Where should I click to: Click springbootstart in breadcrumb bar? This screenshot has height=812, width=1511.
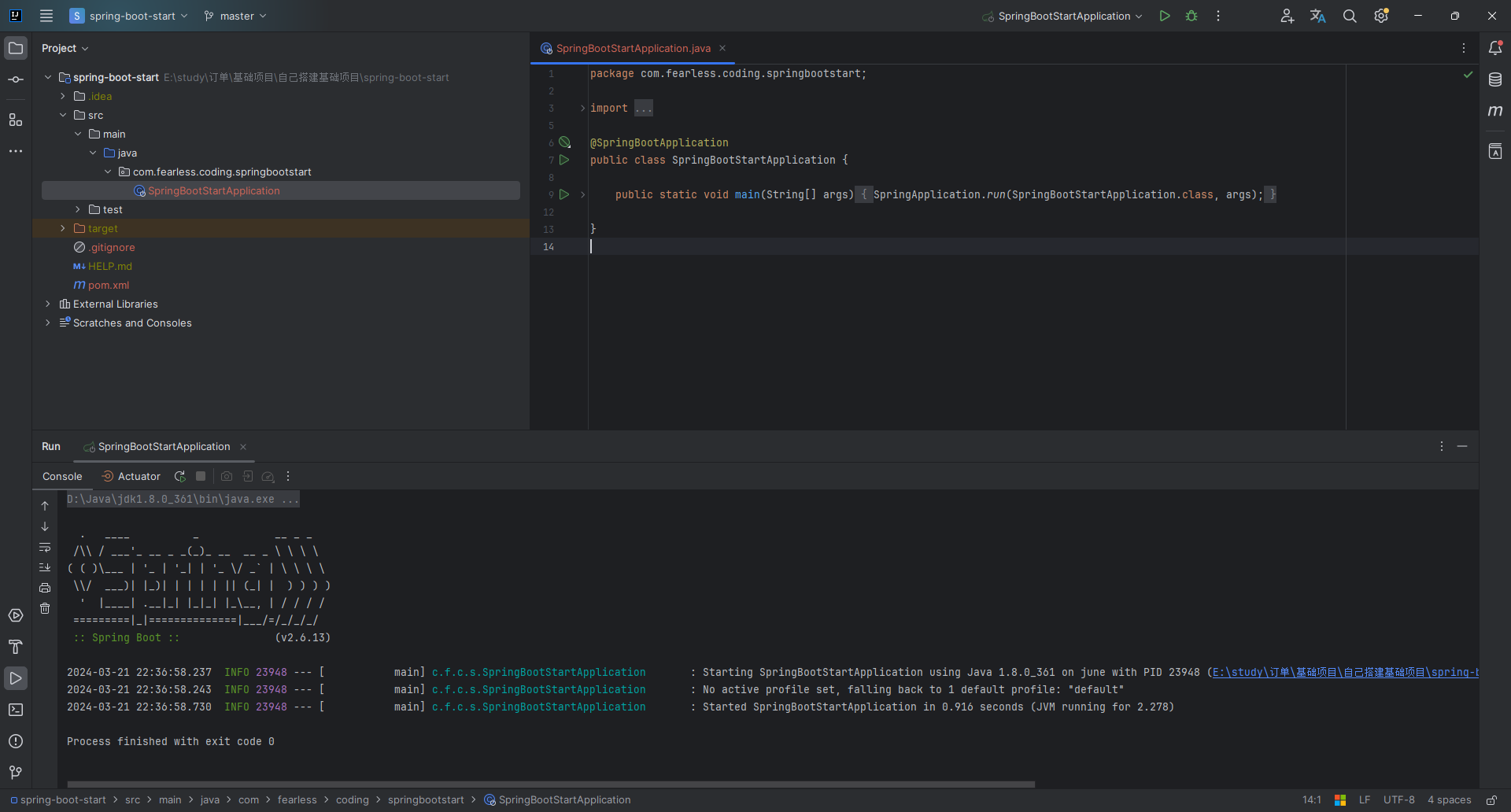click(x=426, y=800)
